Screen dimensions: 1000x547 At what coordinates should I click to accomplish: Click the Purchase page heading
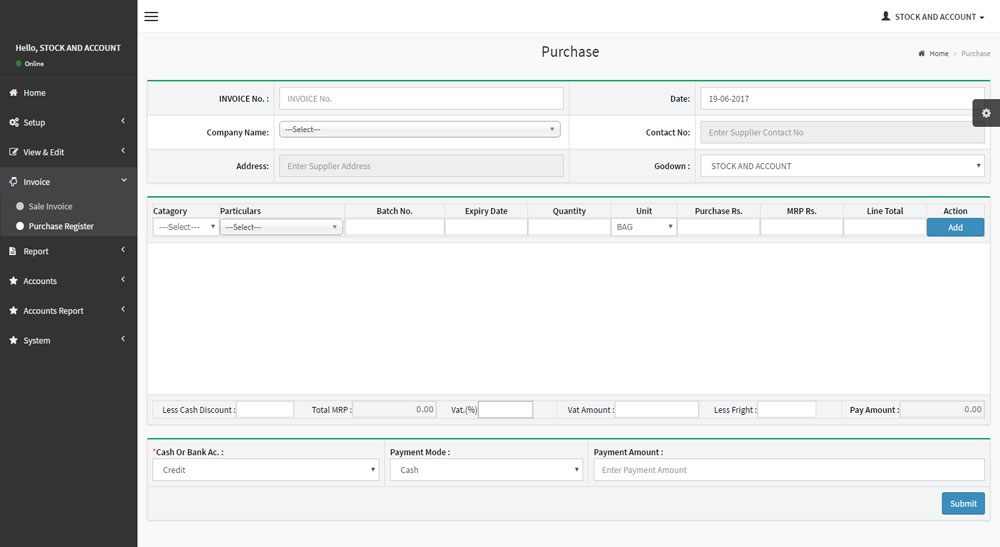click(x=570, y=52)
